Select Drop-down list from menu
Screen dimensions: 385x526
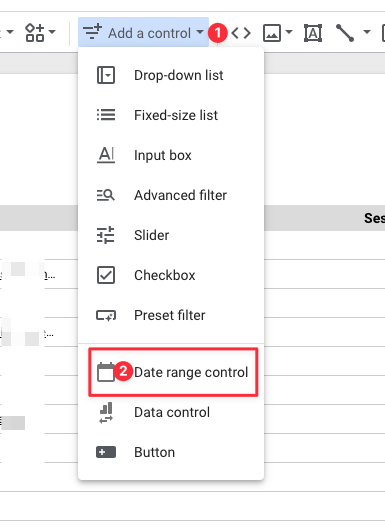tap(171, 75)
